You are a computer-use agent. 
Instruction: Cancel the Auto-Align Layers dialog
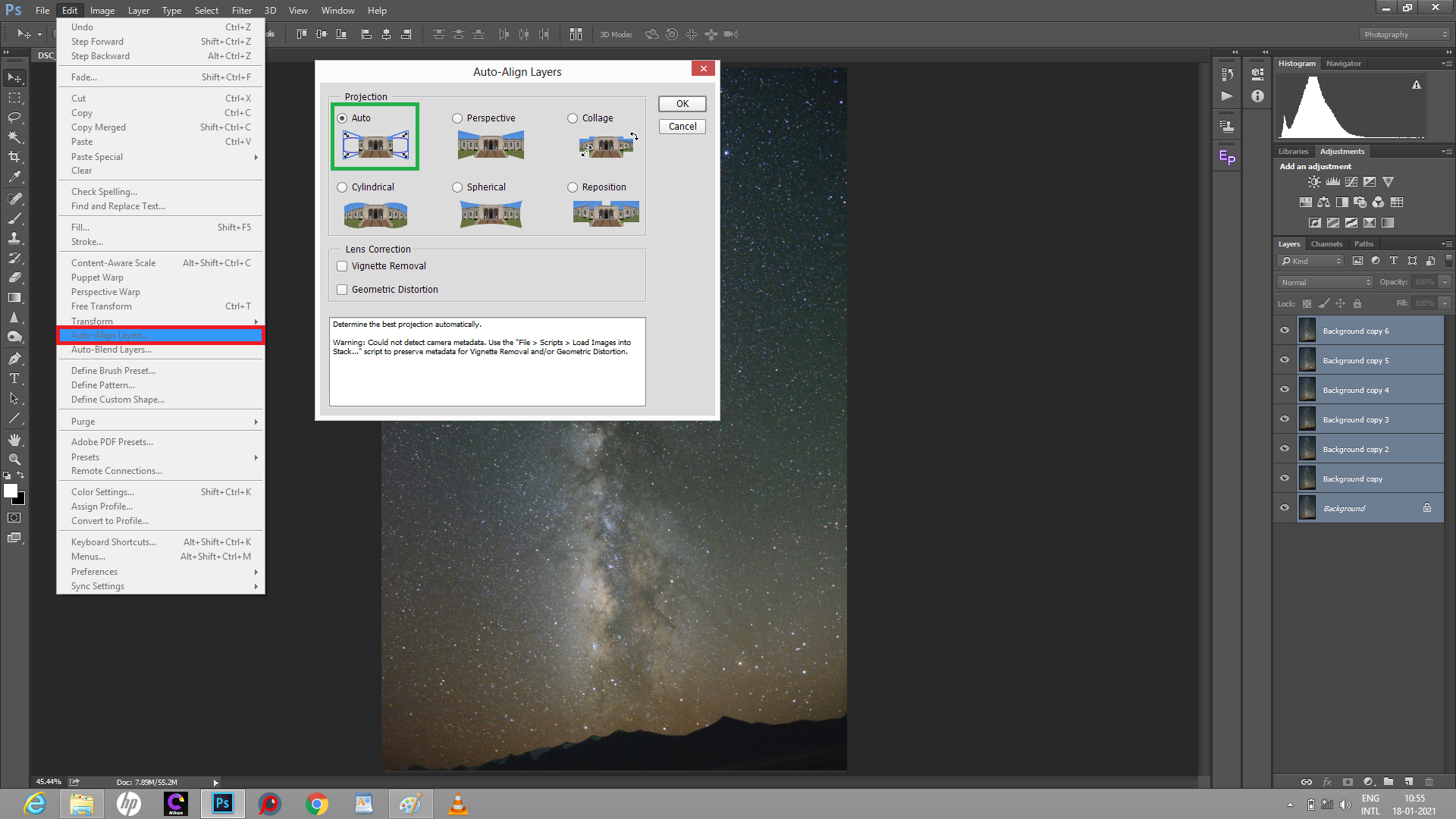(682, 127)
